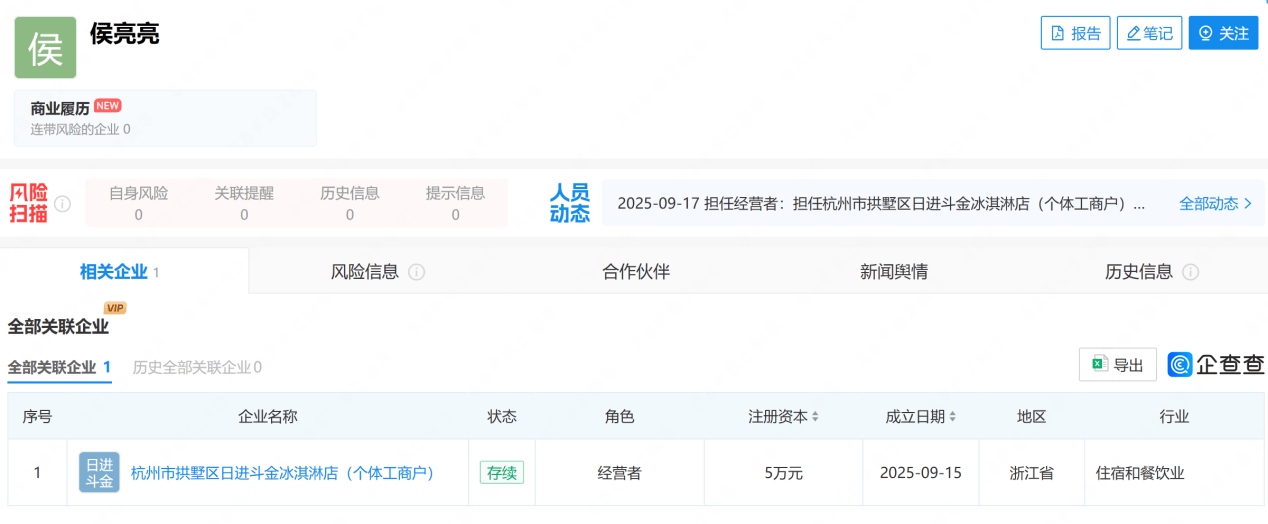Click the 浙江省 region cell

[1031, 473]
